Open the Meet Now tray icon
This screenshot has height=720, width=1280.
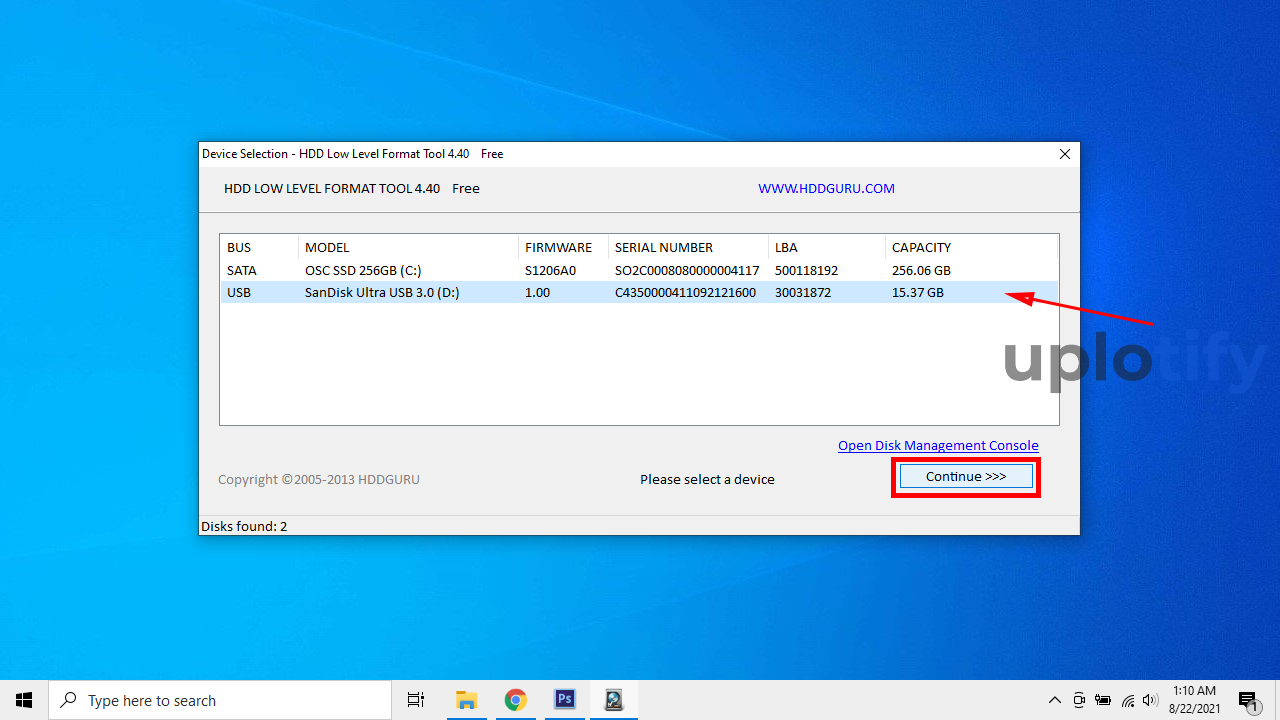coord(1079,700)
